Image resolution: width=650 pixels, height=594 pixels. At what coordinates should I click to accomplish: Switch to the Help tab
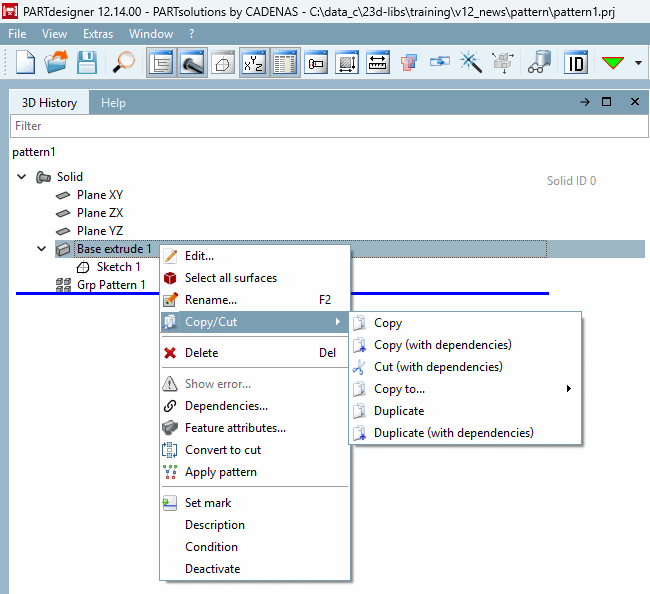click(113, 102)
